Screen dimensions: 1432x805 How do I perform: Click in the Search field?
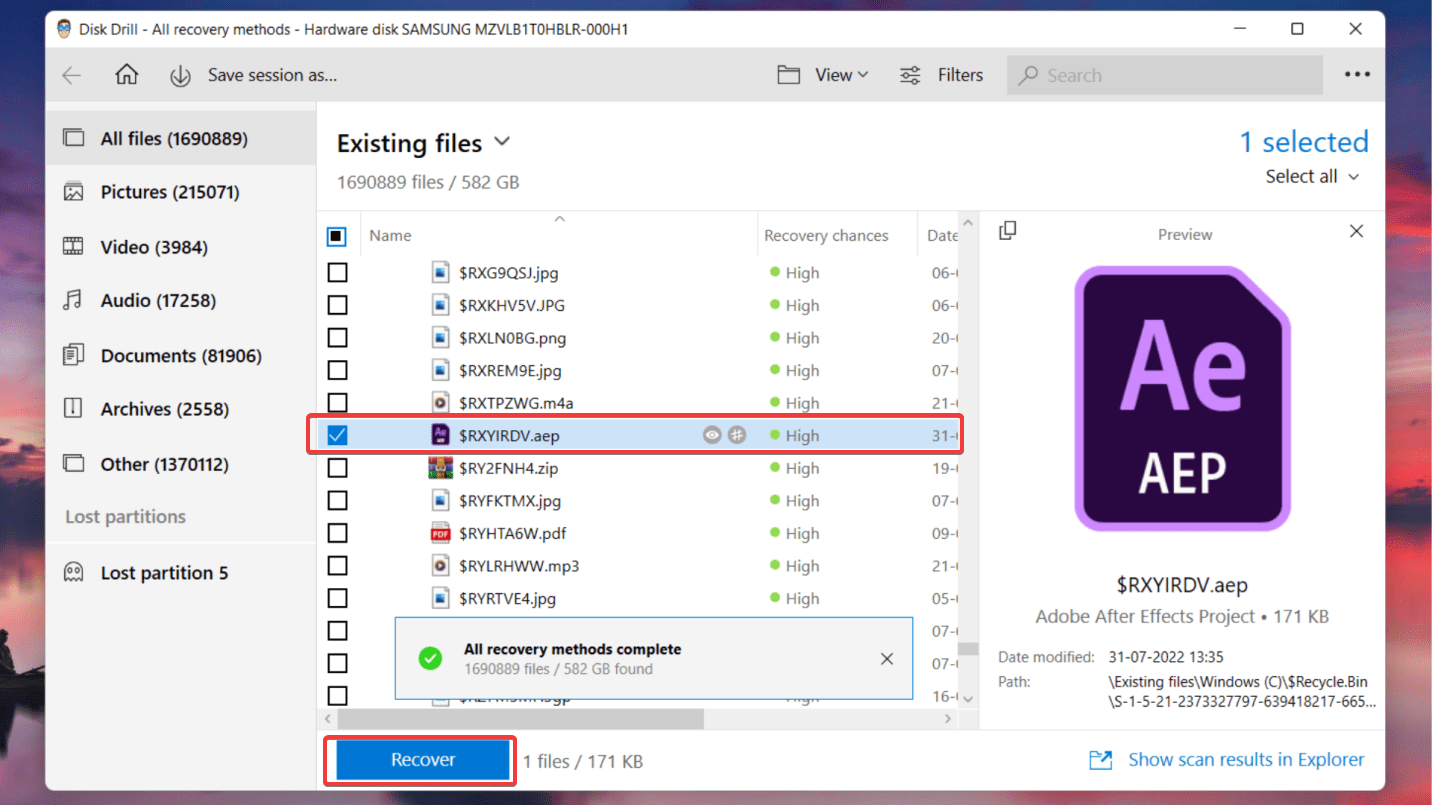point(1165,75)
